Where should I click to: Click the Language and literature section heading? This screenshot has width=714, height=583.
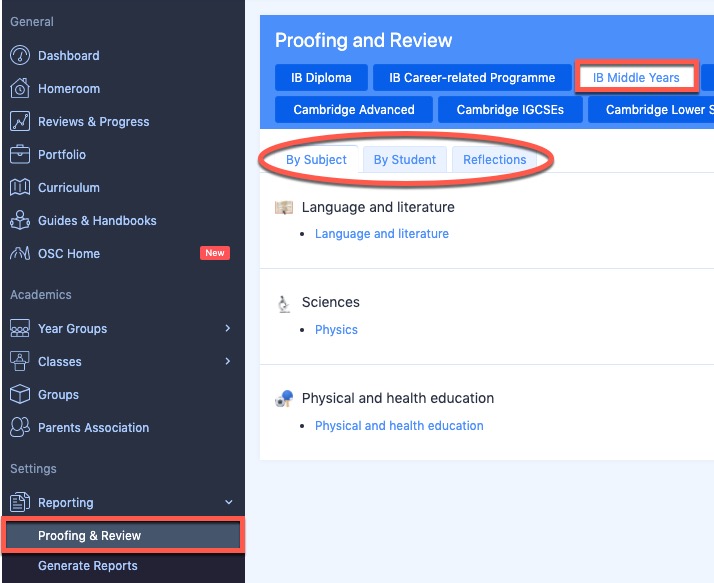click(378, 207)
